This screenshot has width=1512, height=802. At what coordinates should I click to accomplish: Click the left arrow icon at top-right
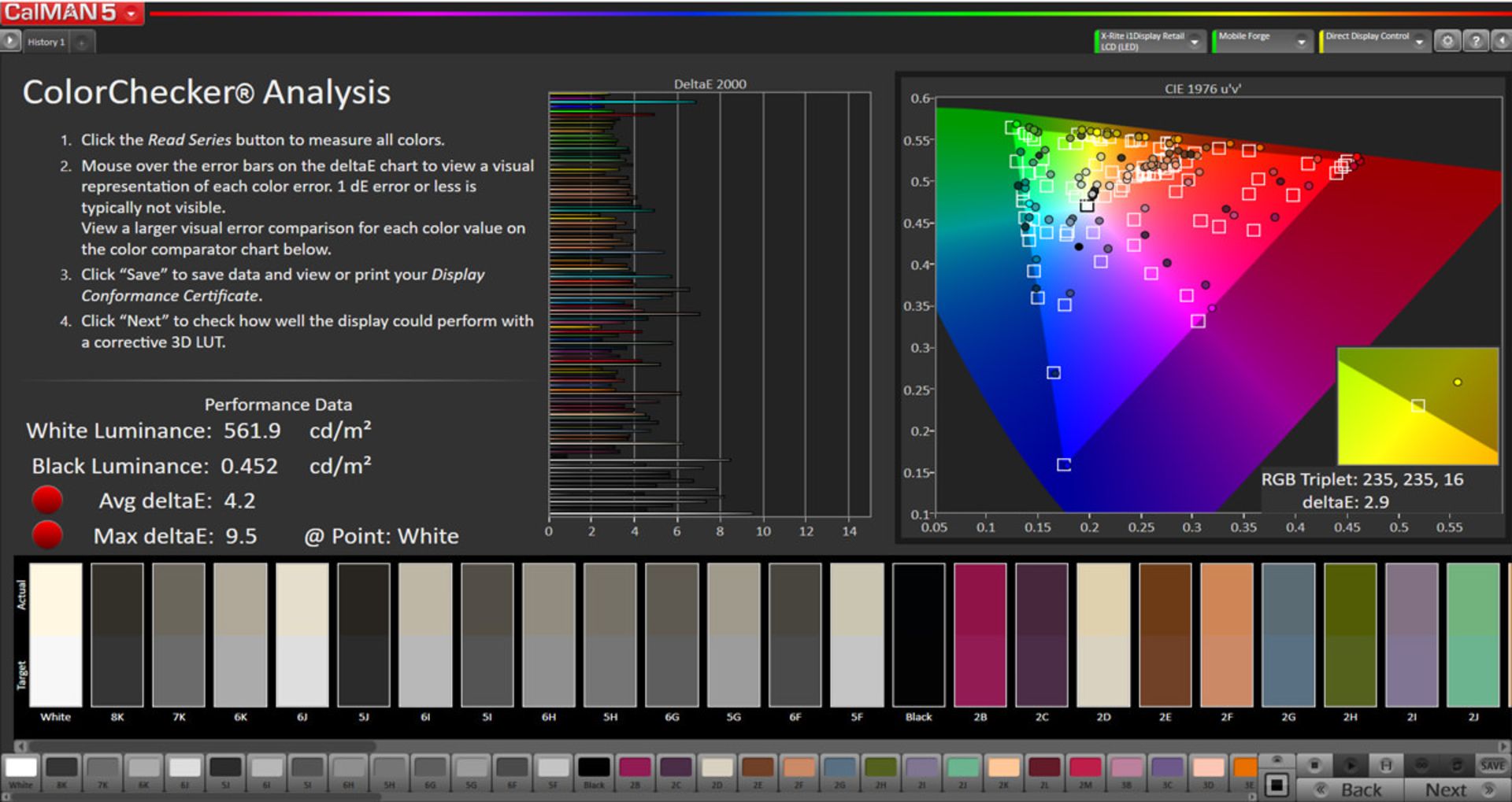[1502, 41]
